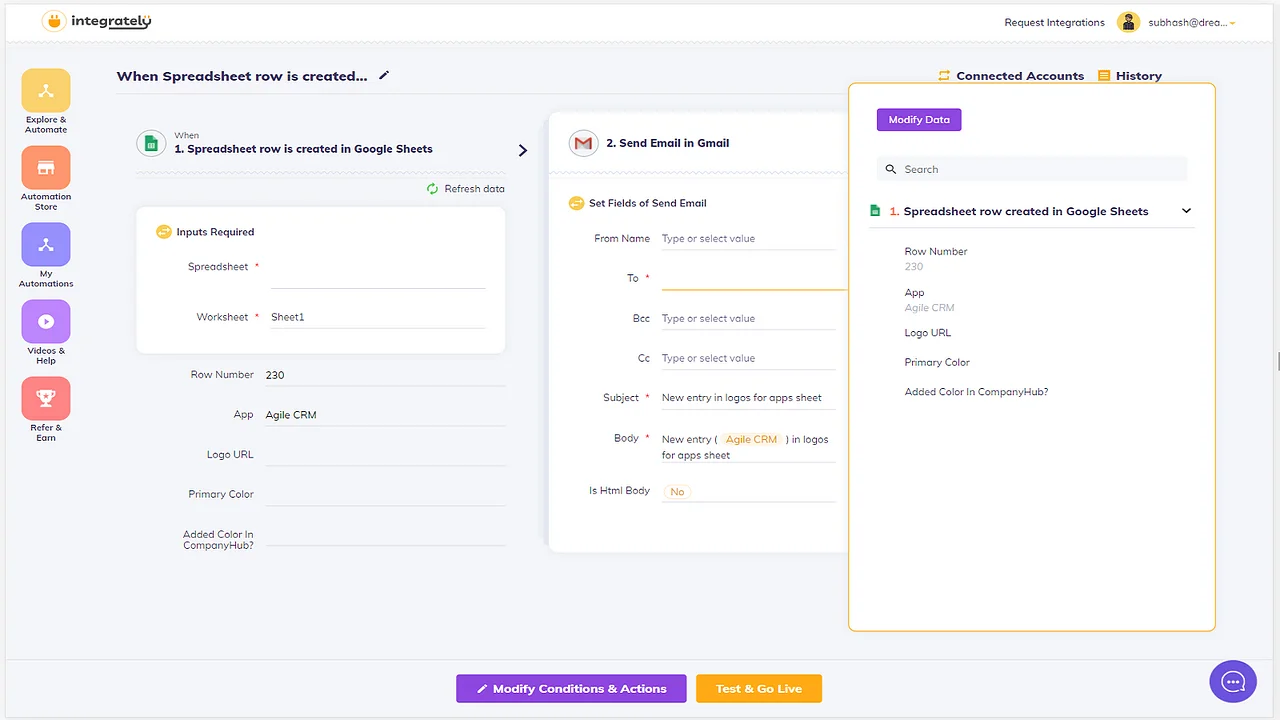
Task: Open the chat support bubble
Action: click(1232, 680)
